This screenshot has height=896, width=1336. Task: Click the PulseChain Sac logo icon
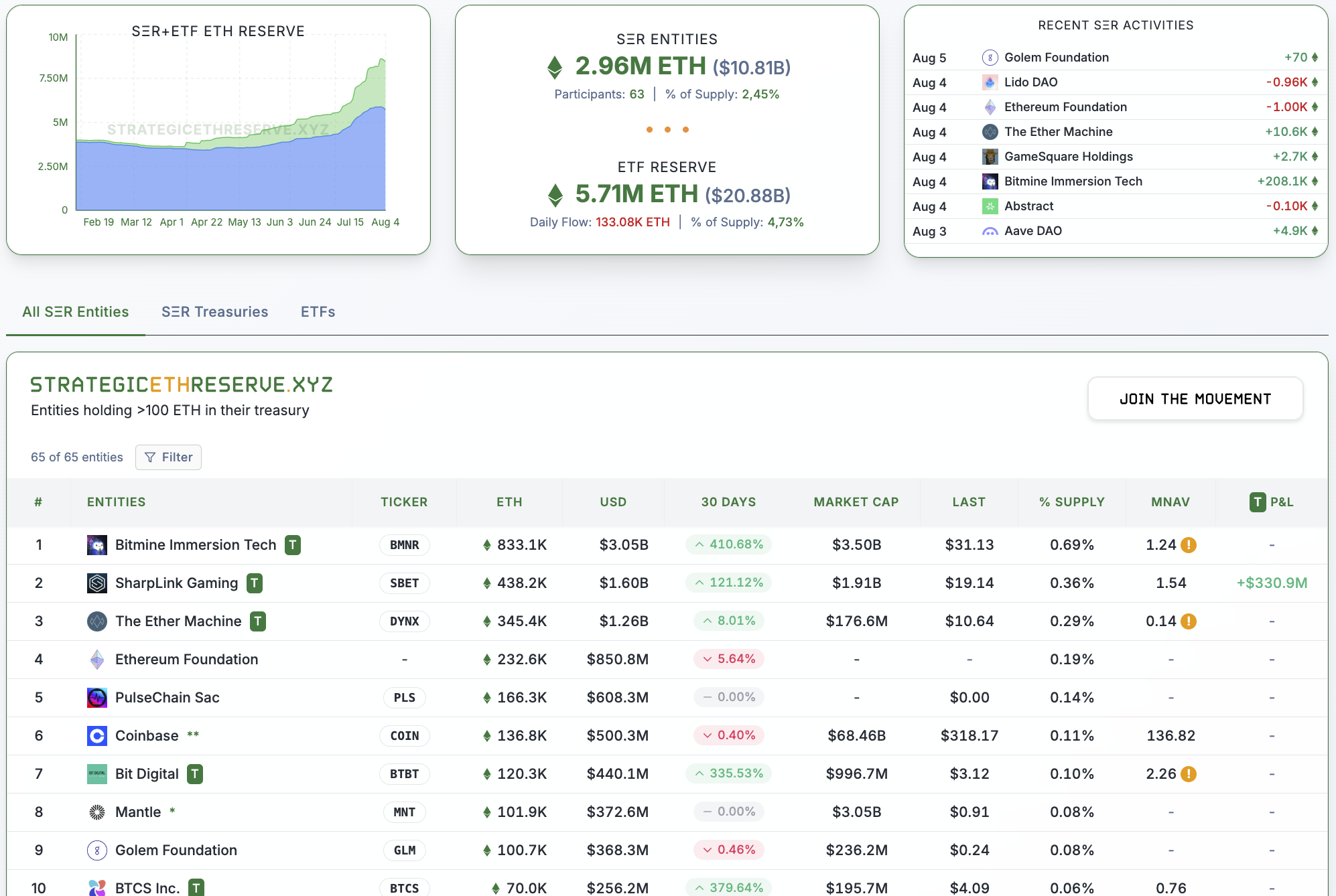pyautogui.click(x=97, y=698)
